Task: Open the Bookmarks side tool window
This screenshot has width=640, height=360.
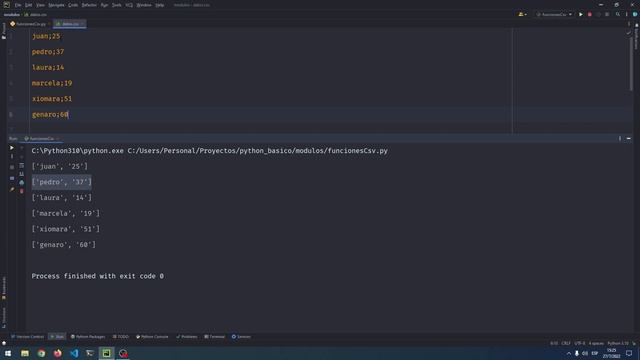Action: 4,288
